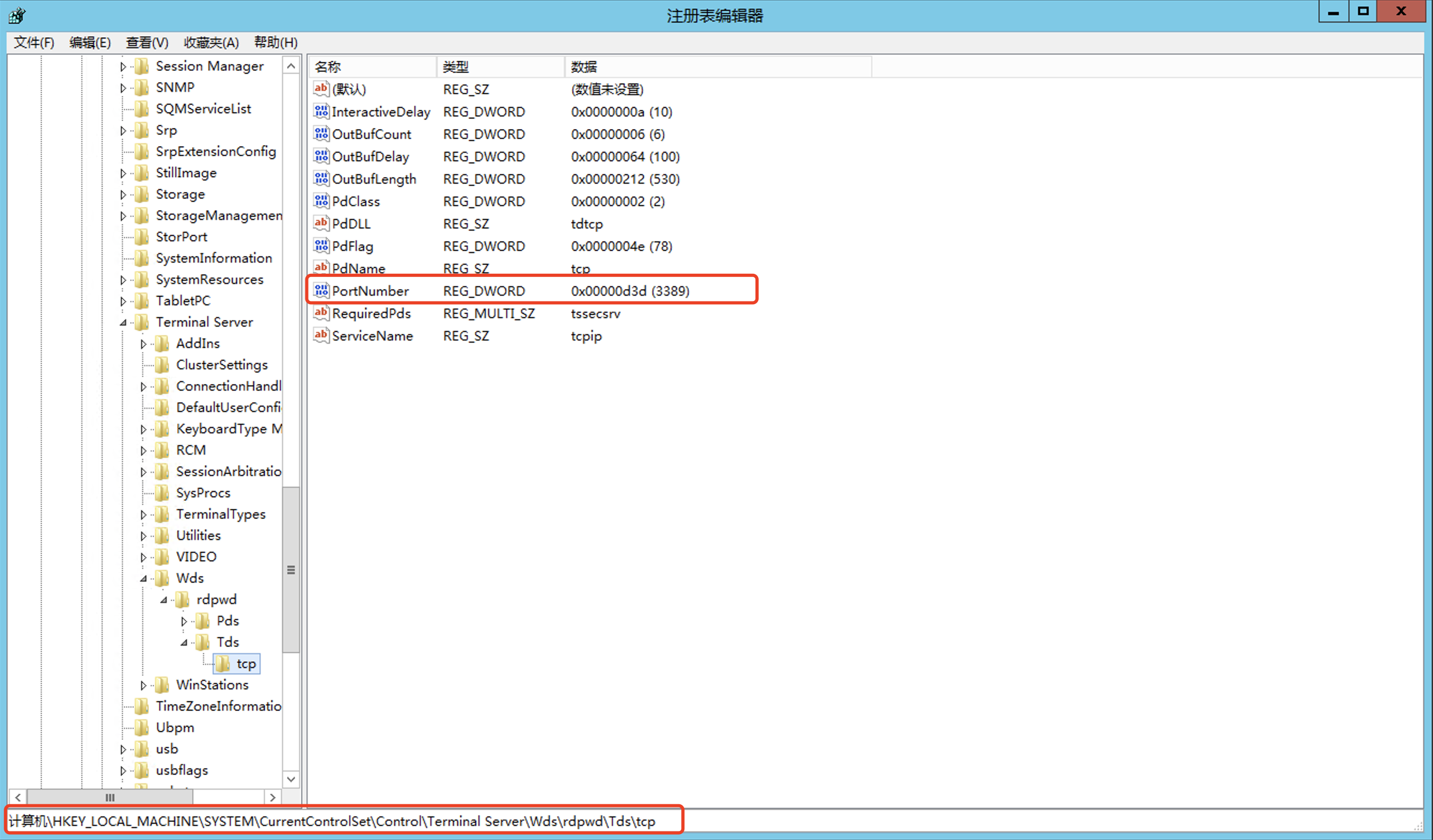Click the SNMP folder icon
The height and width of the screenshot is (840, 1433).
coord(141,87)
